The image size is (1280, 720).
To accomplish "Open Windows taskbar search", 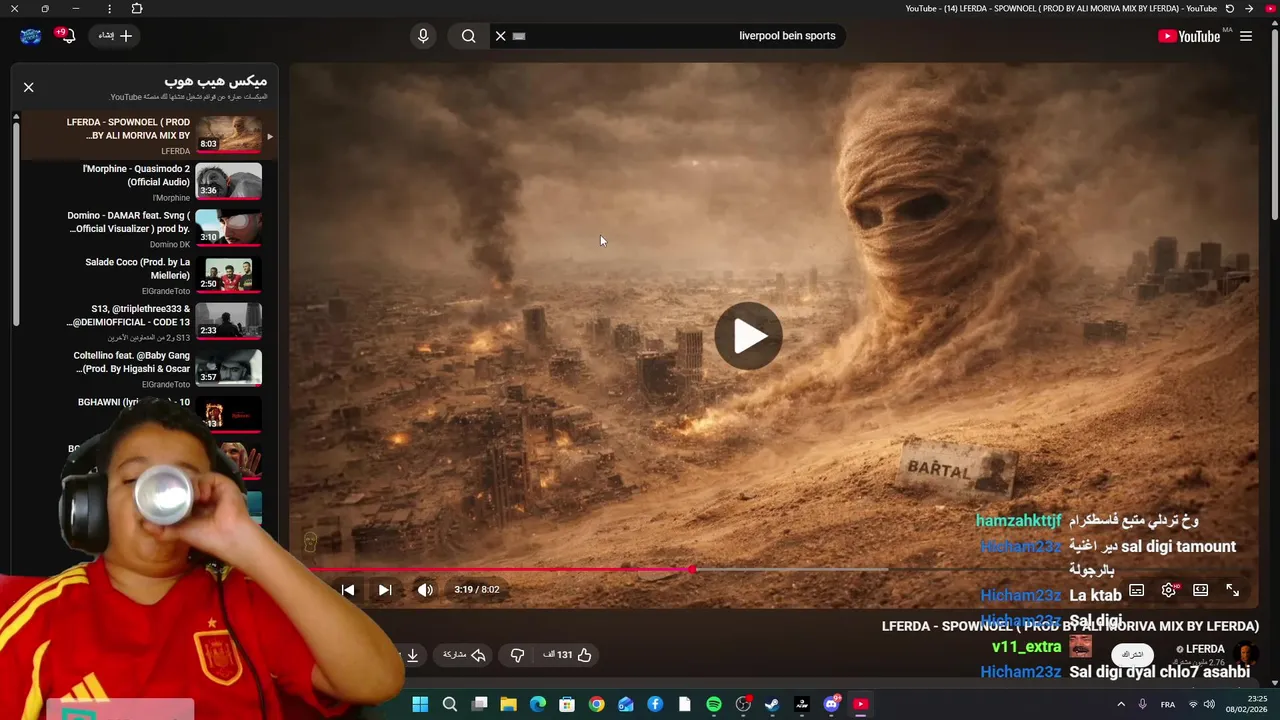I will click(x=450, y=704).
